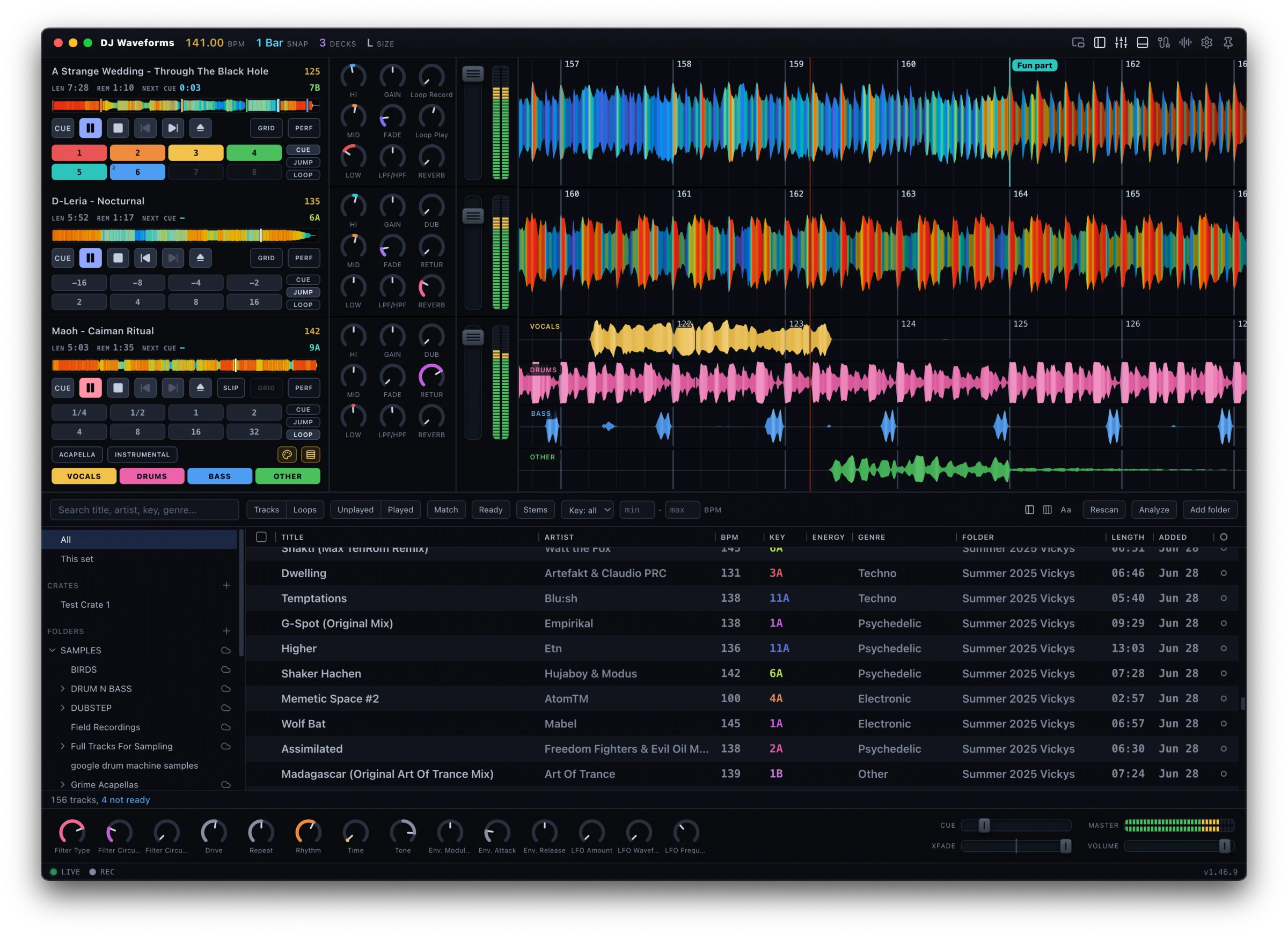Click the stem list view icon
Screen dimensions: 1288x935
pos(310,454)
